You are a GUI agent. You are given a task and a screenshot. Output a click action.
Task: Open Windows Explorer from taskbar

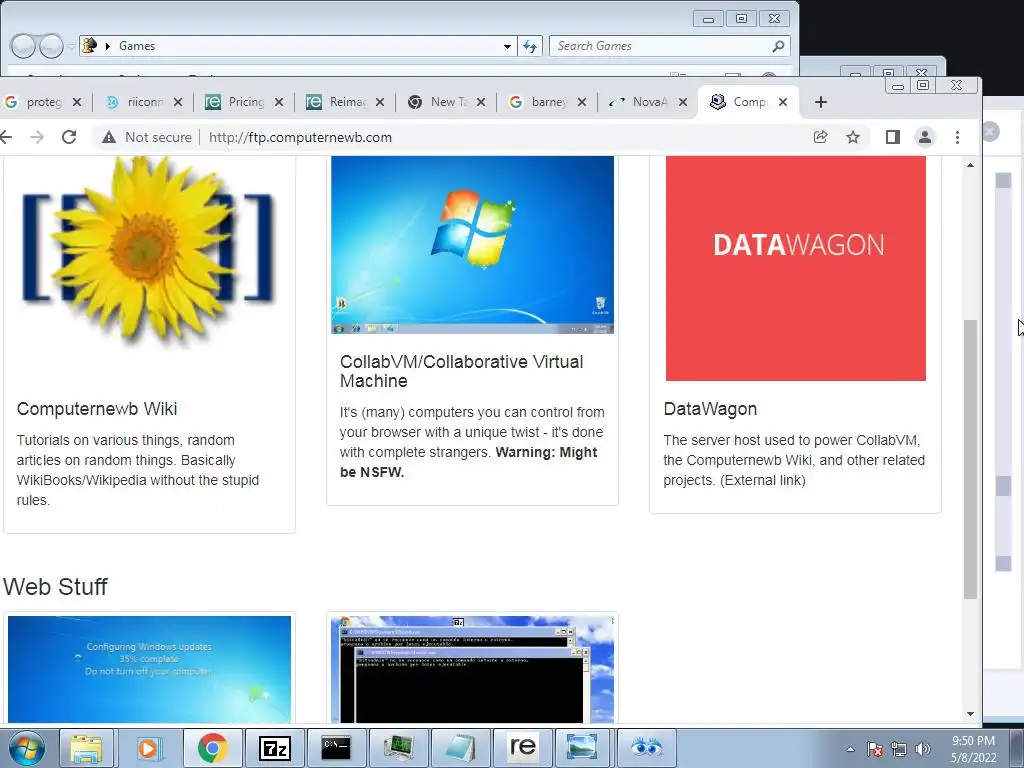click(x=86, y=748)
